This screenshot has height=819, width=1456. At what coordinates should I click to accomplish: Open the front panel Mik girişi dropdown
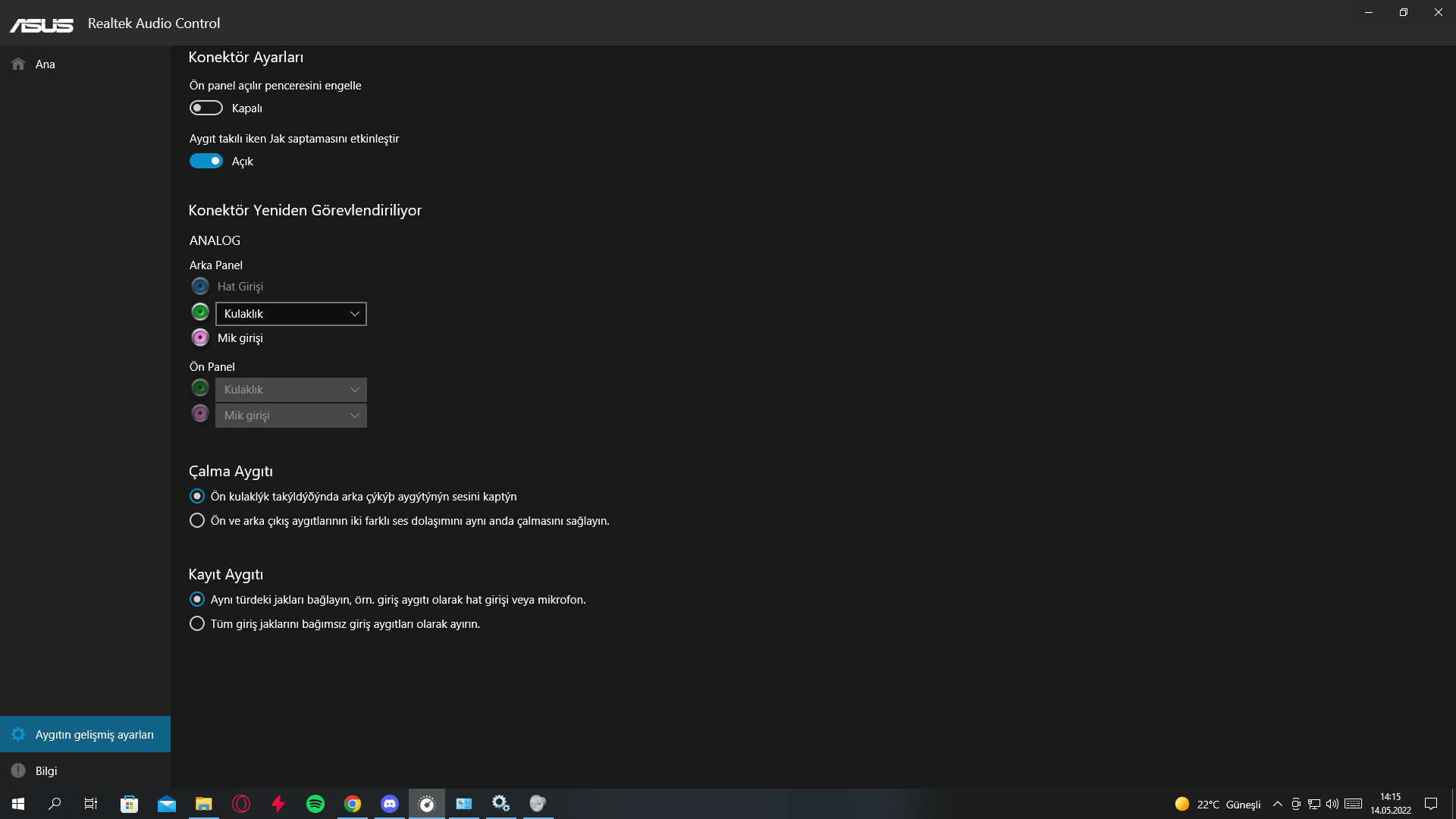coord(290,416)
